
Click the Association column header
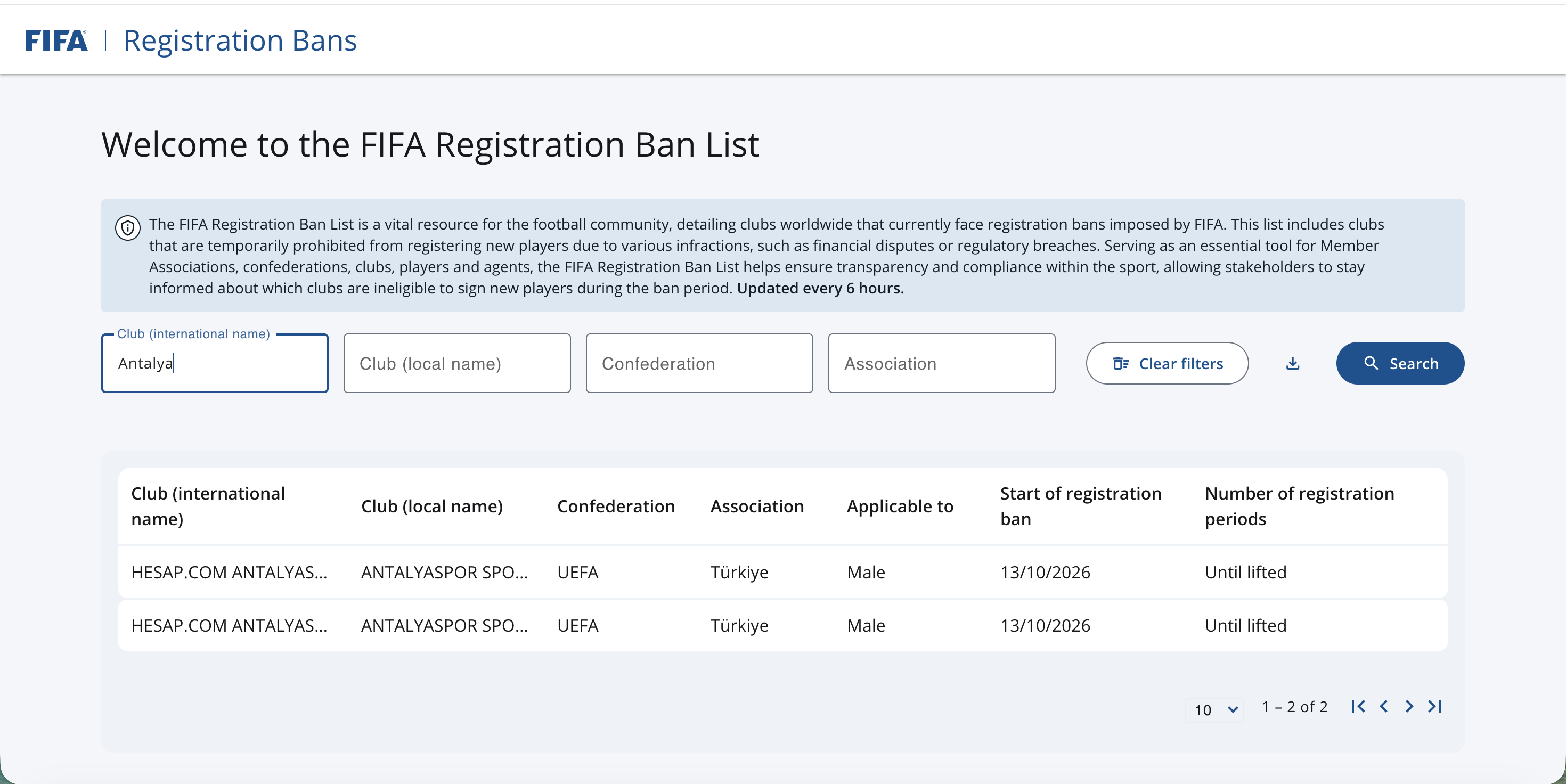(x=757, y=507)
